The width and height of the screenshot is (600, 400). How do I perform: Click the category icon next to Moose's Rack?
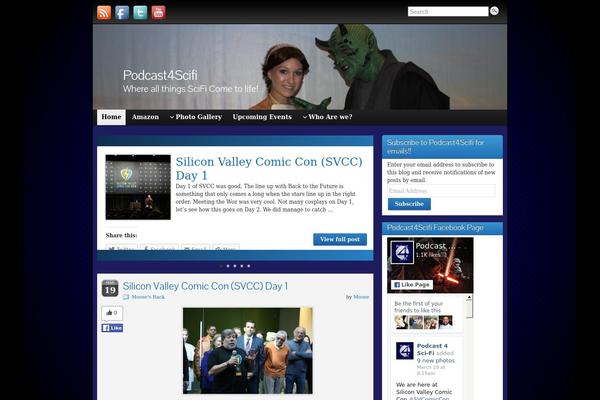[126, 297]
